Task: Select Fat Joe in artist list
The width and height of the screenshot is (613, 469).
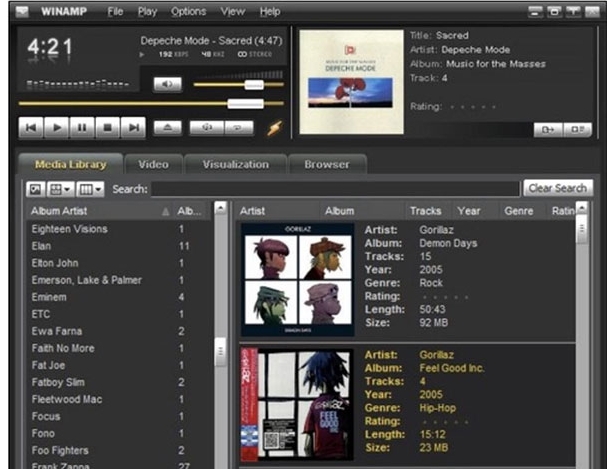Action: (x=119, y=365)
